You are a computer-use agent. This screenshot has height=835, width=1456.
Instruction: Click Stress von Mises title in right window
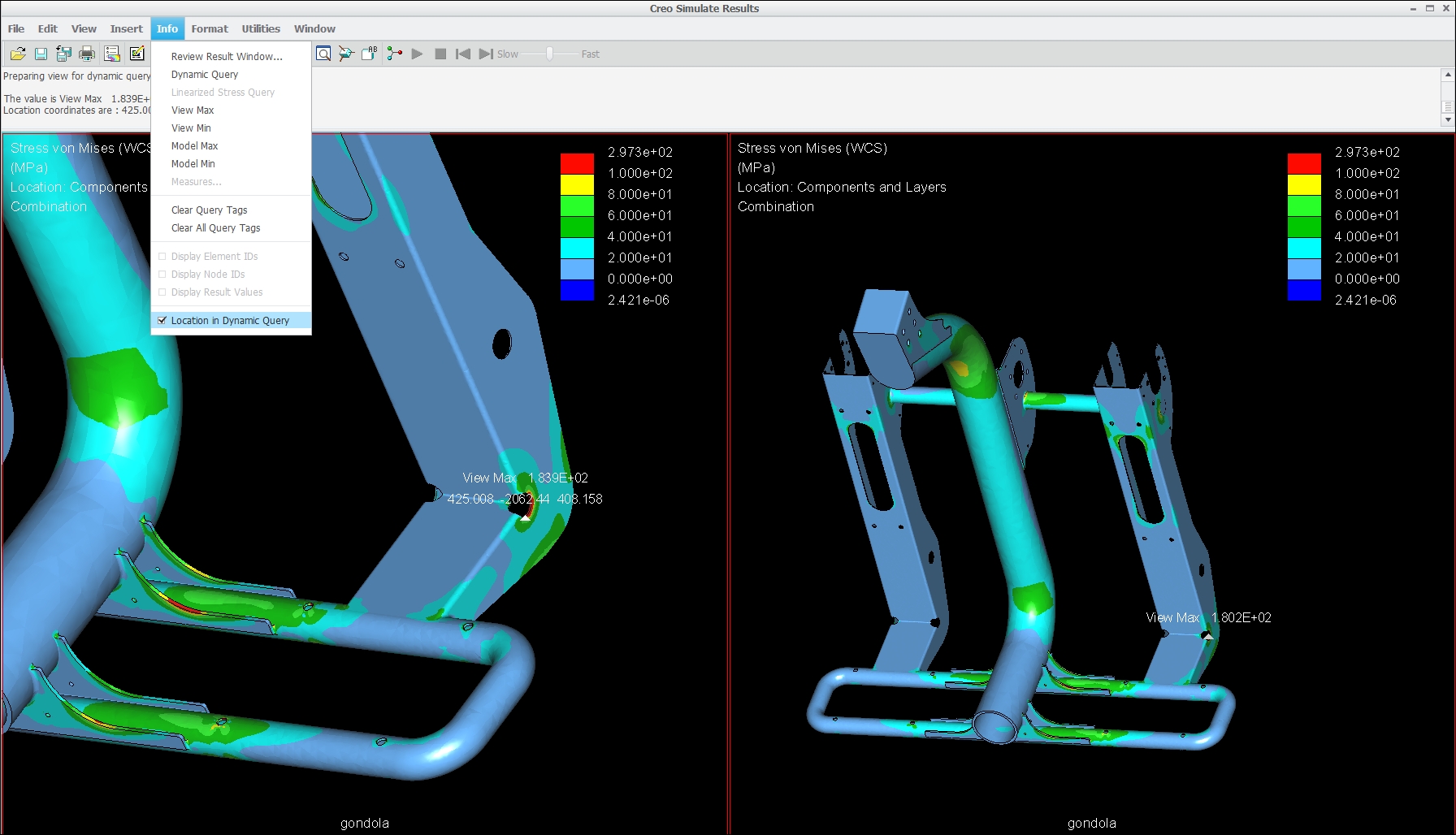coord(812,148)
